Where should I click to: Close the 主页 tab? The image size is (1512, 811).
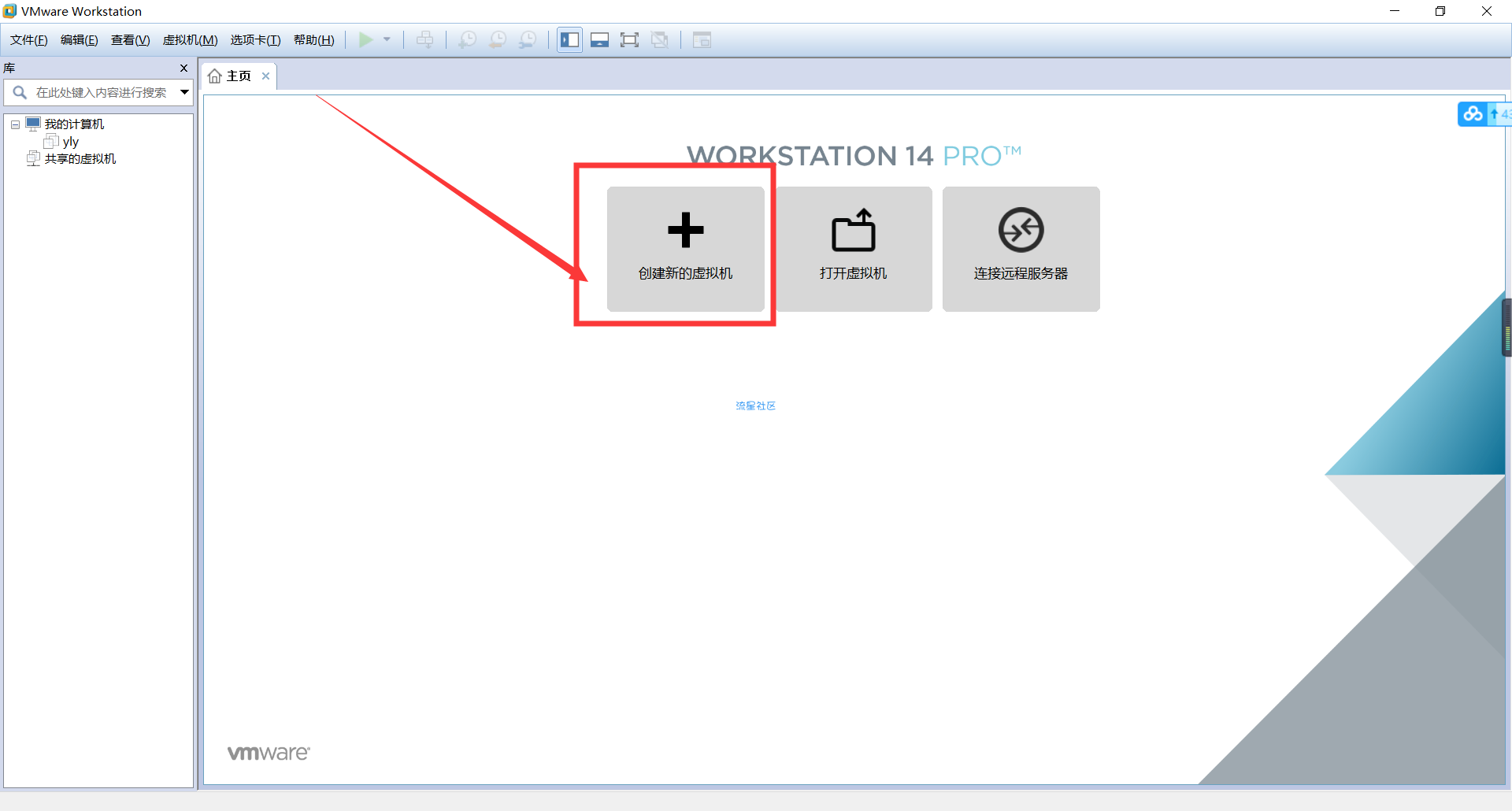click(266, 76)
